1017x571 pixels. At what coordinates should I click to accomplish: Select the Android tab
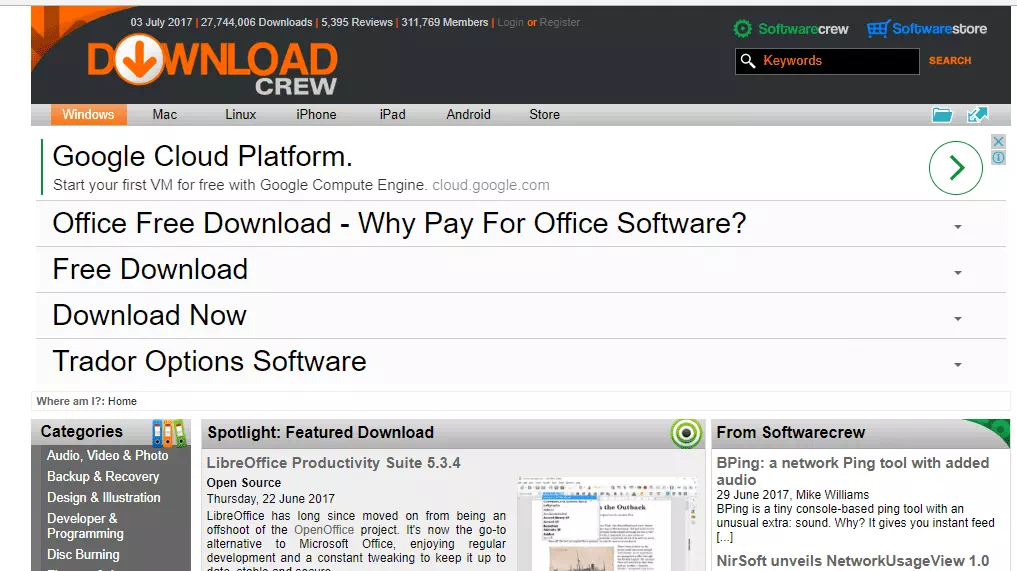point(468,114)
